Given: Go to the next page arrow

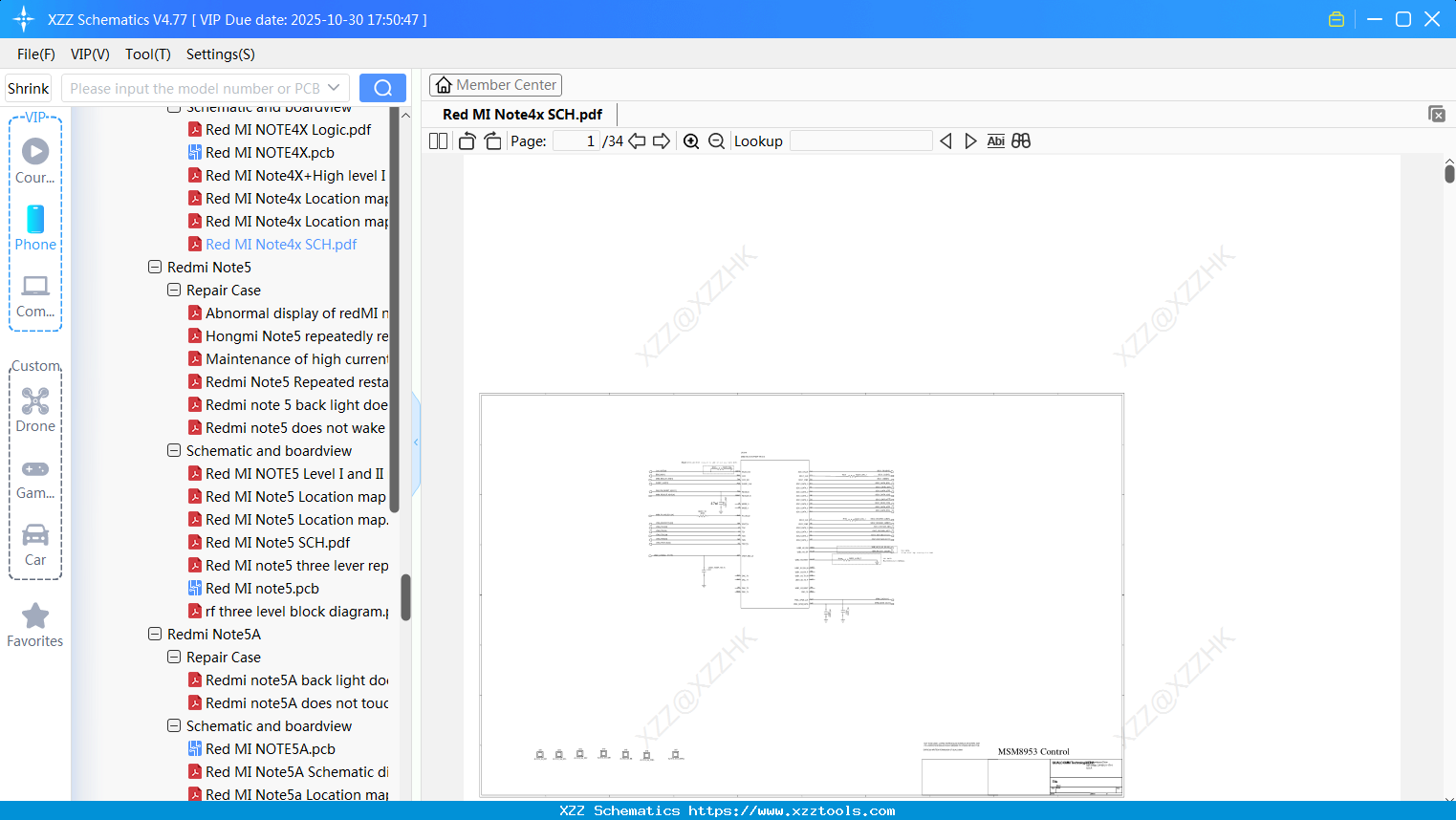Looking at the screenshot, I should [x=662, y=141].
